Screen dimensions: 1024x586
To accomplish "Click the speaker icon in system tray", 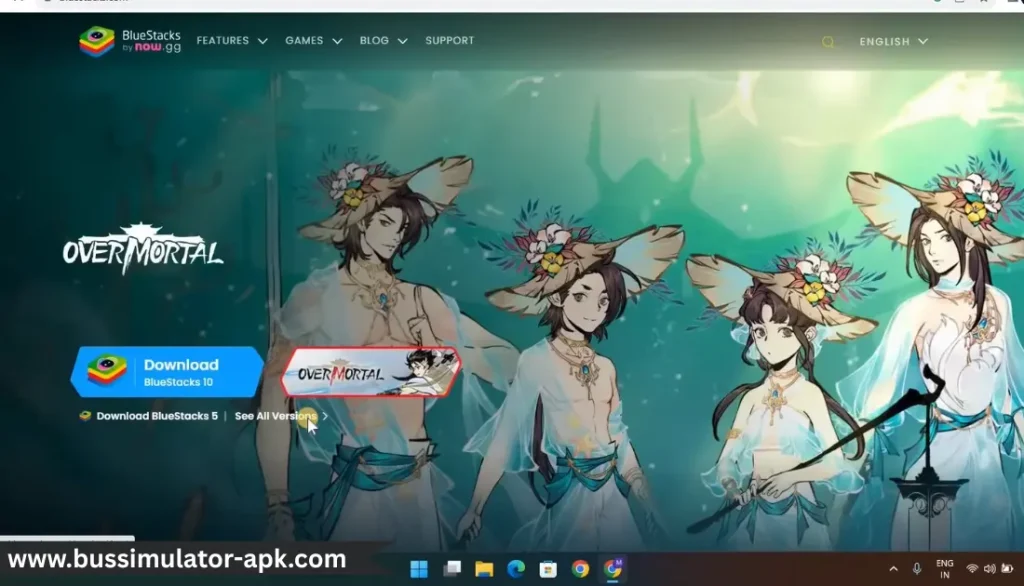I will click(x=990, y=568).
